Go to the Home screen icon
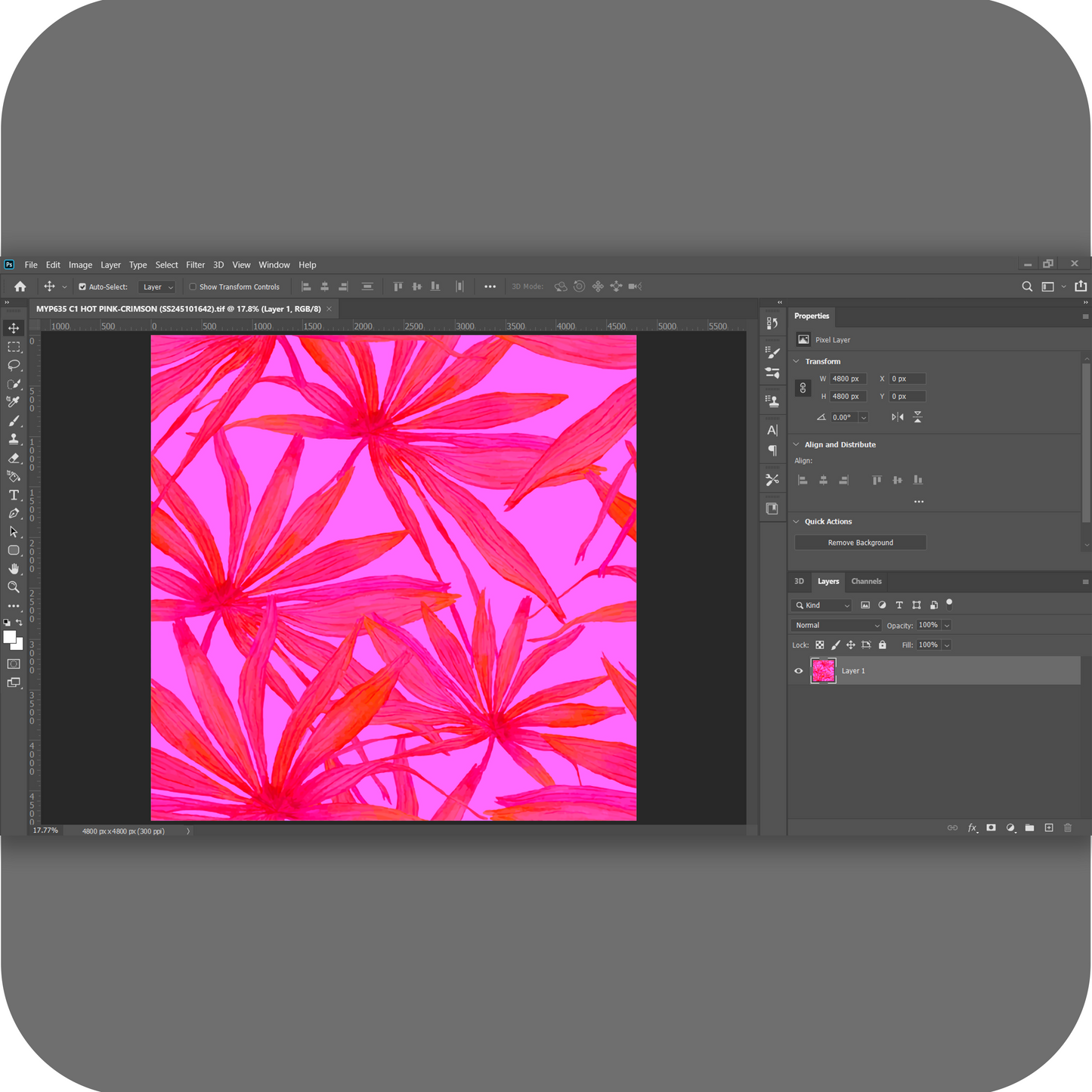The image size is (1092, 1092). (x=20, y=286)
